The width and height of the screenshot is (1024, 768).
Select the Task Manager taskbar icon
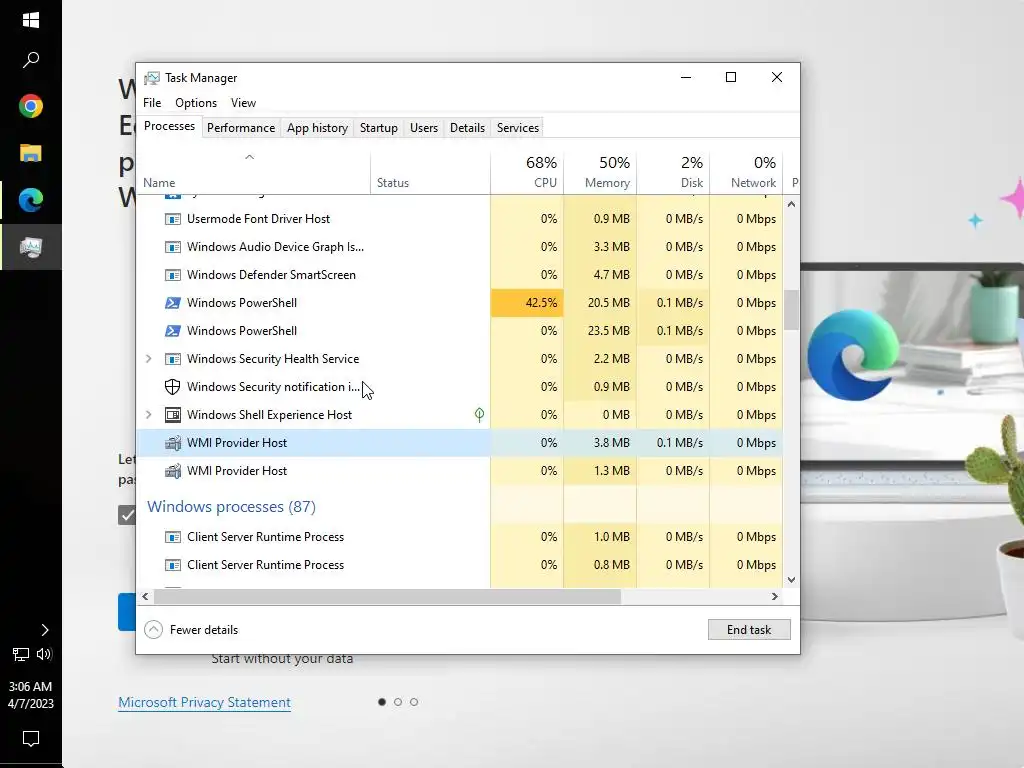coord(31,247)
